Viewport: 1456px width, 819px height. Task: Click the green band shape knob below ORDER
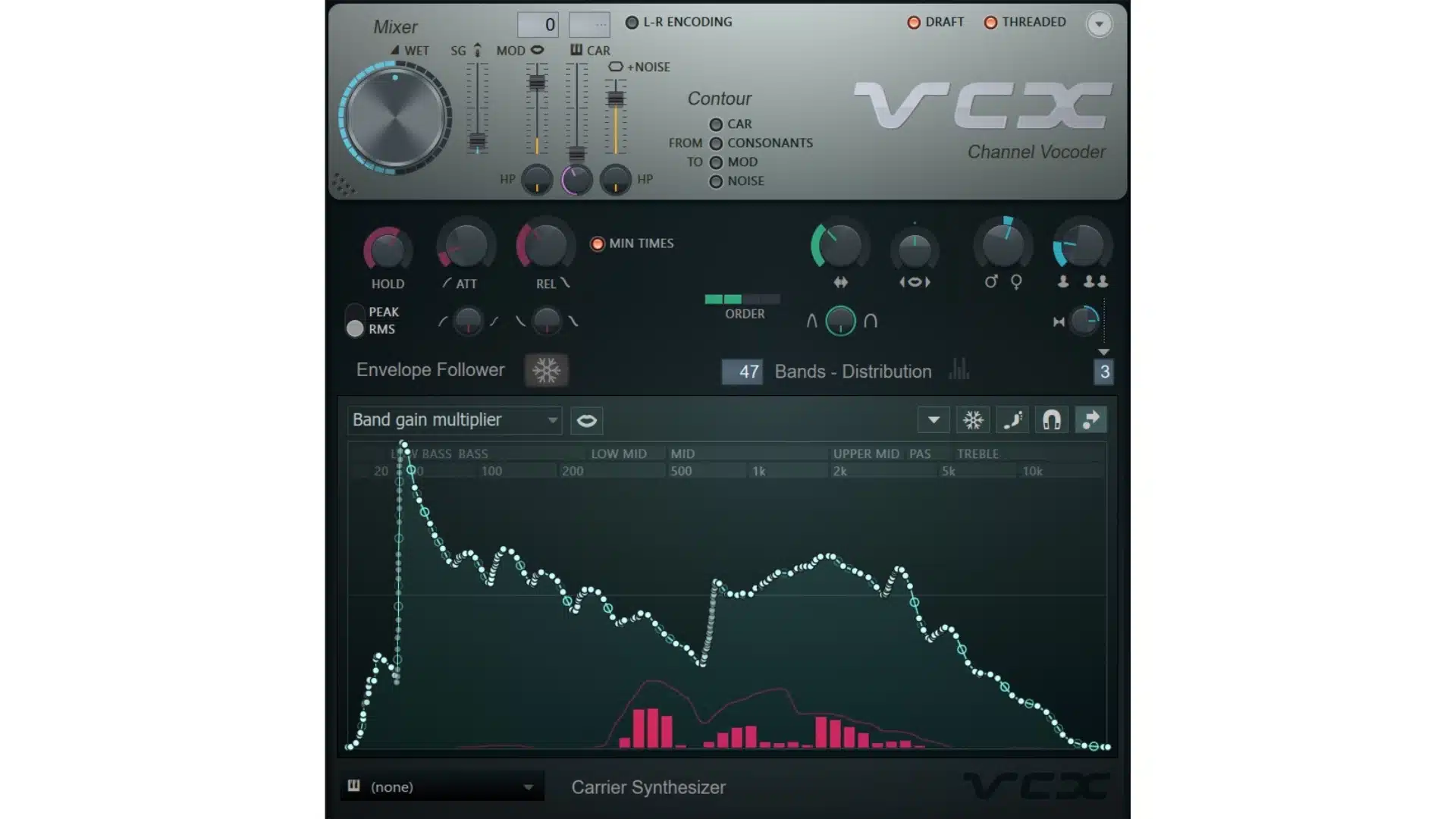pyautogui.click(x=840, y=321)
